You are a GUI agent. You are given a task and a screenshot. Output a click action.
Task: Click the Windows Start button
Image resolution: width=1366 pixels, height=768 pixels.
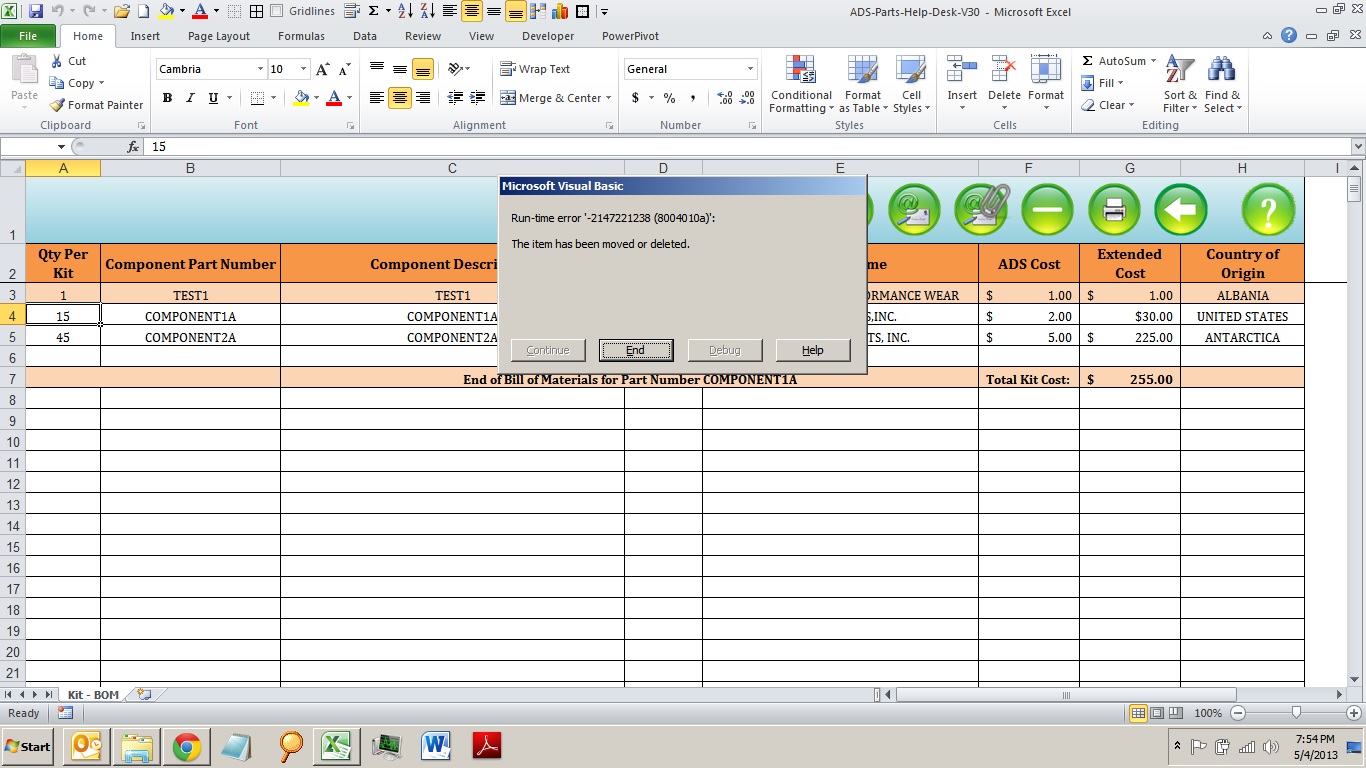point(28,747)
